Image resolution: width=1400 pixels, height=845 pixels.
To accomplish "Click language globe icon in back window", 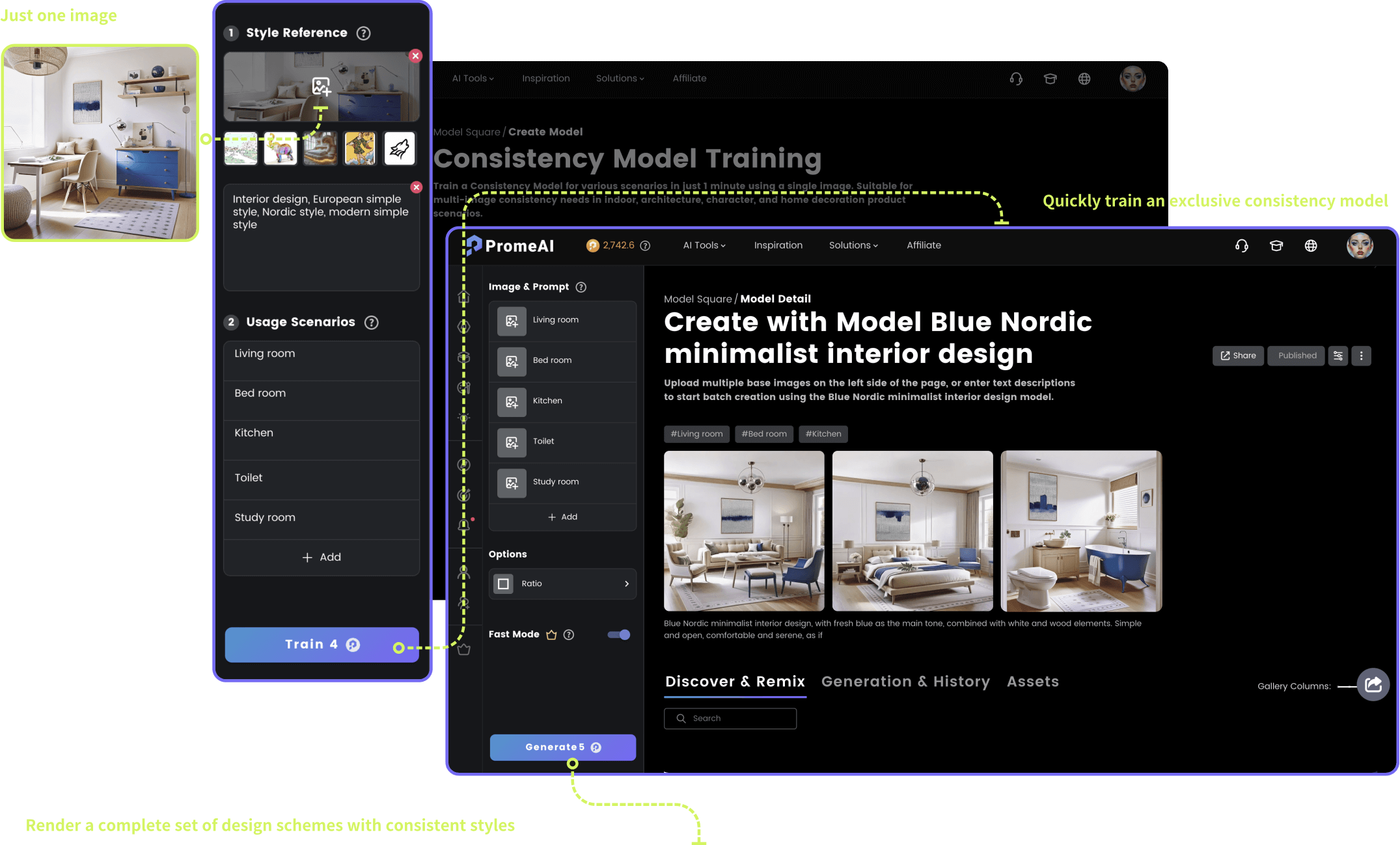I will click(x=1084, y=79).
